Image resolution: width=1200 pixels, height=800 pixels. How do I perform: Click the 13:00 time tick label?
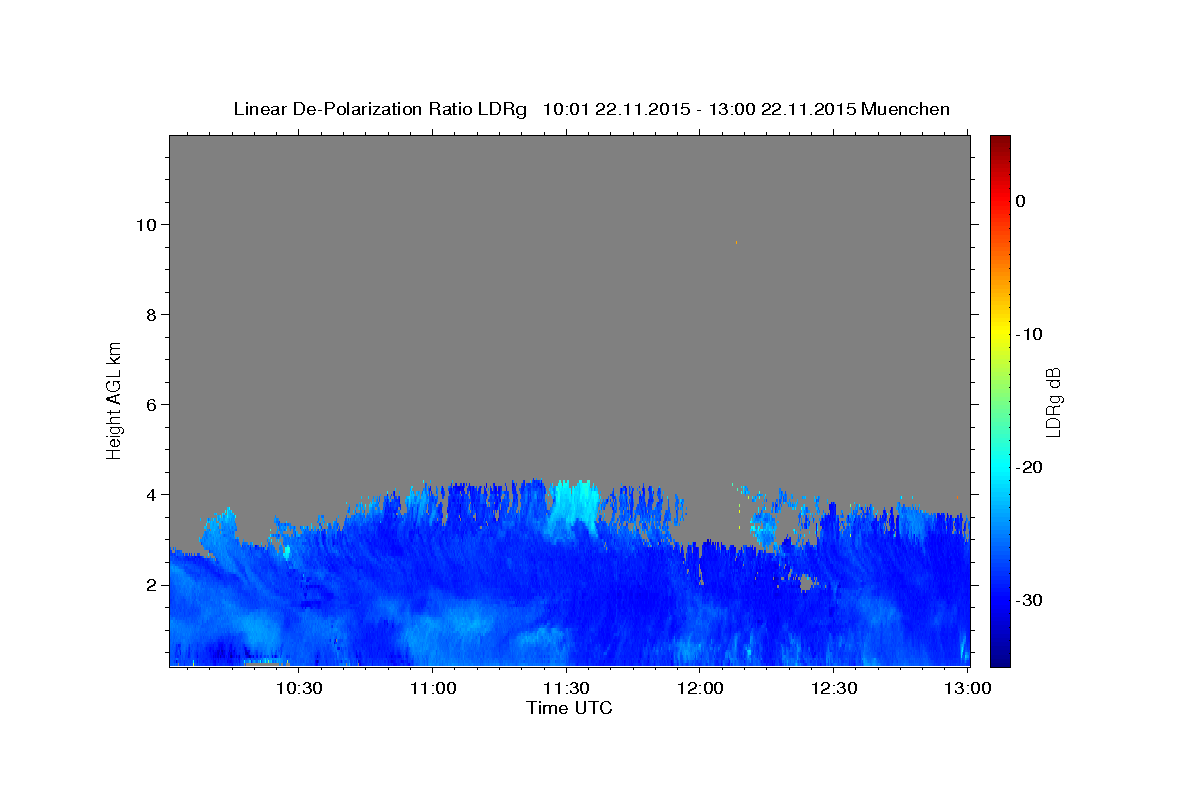(x=968, y=688)
